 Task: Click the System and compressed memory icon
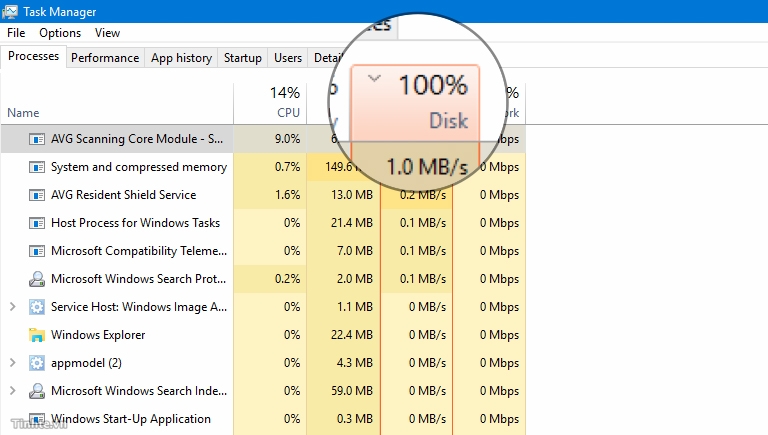[37, 167]
